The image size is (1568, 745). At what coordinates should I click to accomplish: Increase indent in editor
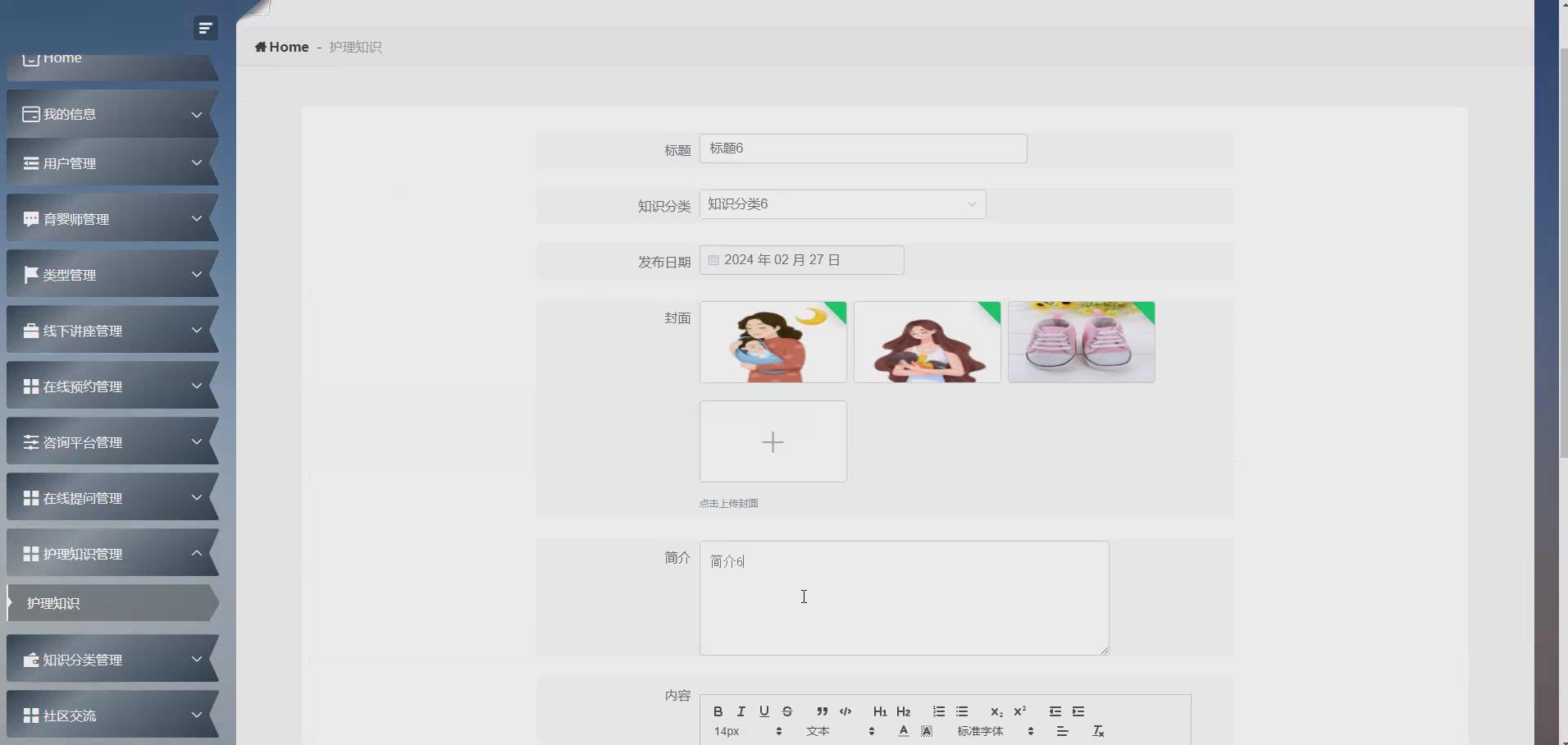point(1078,711)
